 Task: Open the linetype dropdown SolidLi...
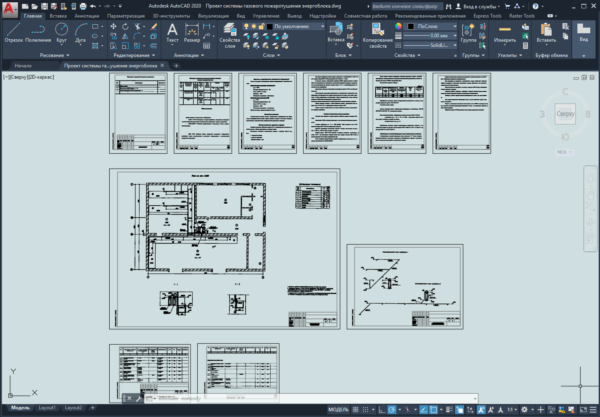click(430, 45)
